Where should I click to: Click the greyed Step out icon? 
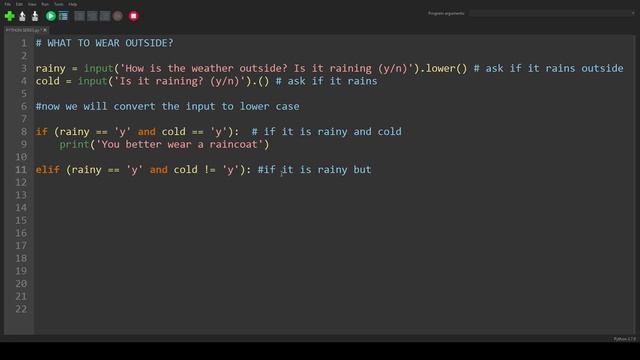coord(105,16)
